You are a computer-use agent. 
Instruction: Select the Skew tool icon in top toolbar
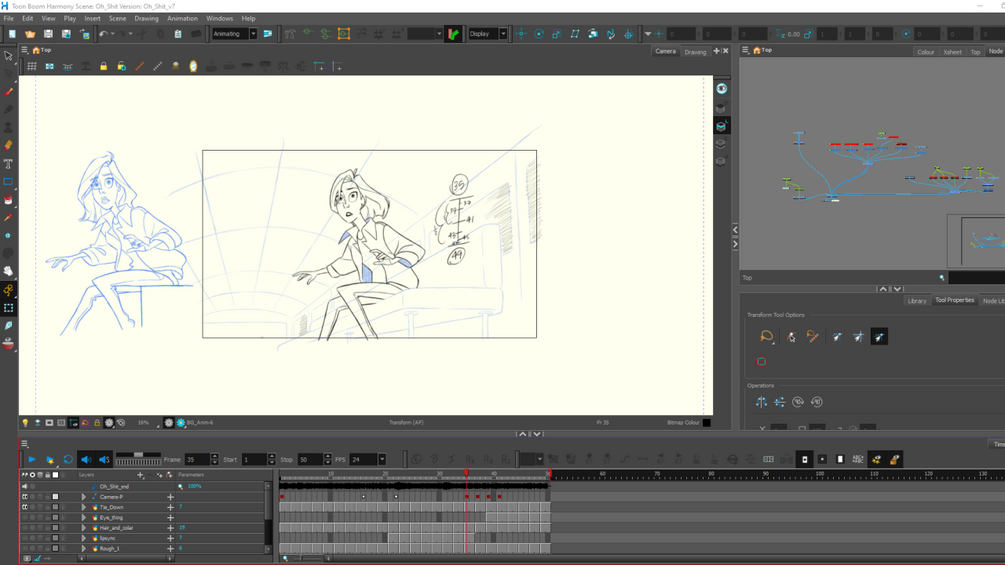[575, 34]
